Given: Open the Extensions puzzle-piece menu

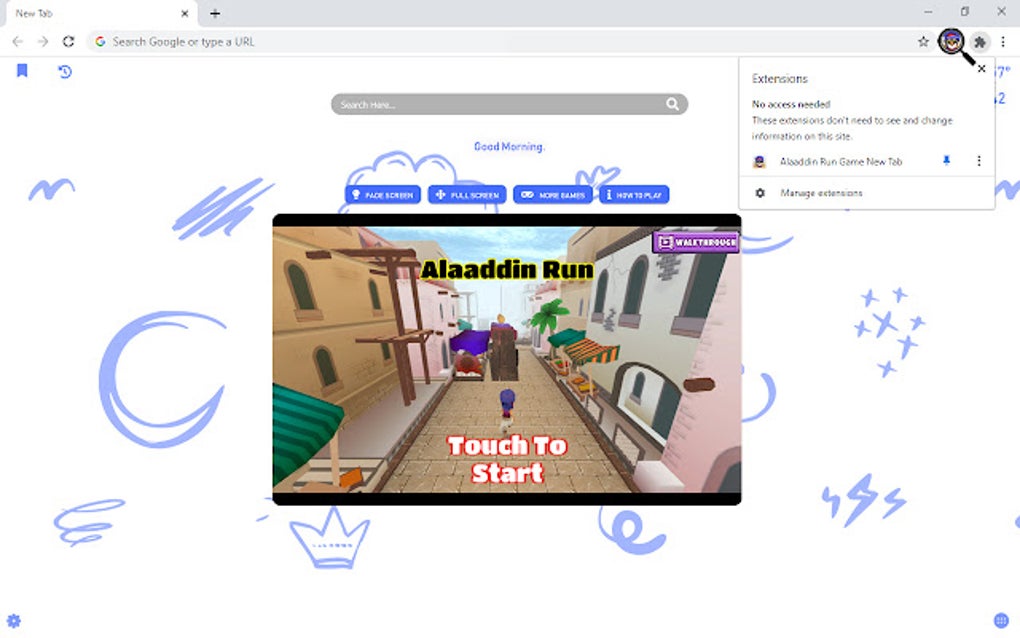Looking at the screenshot, I should click(x=980, y=42).
